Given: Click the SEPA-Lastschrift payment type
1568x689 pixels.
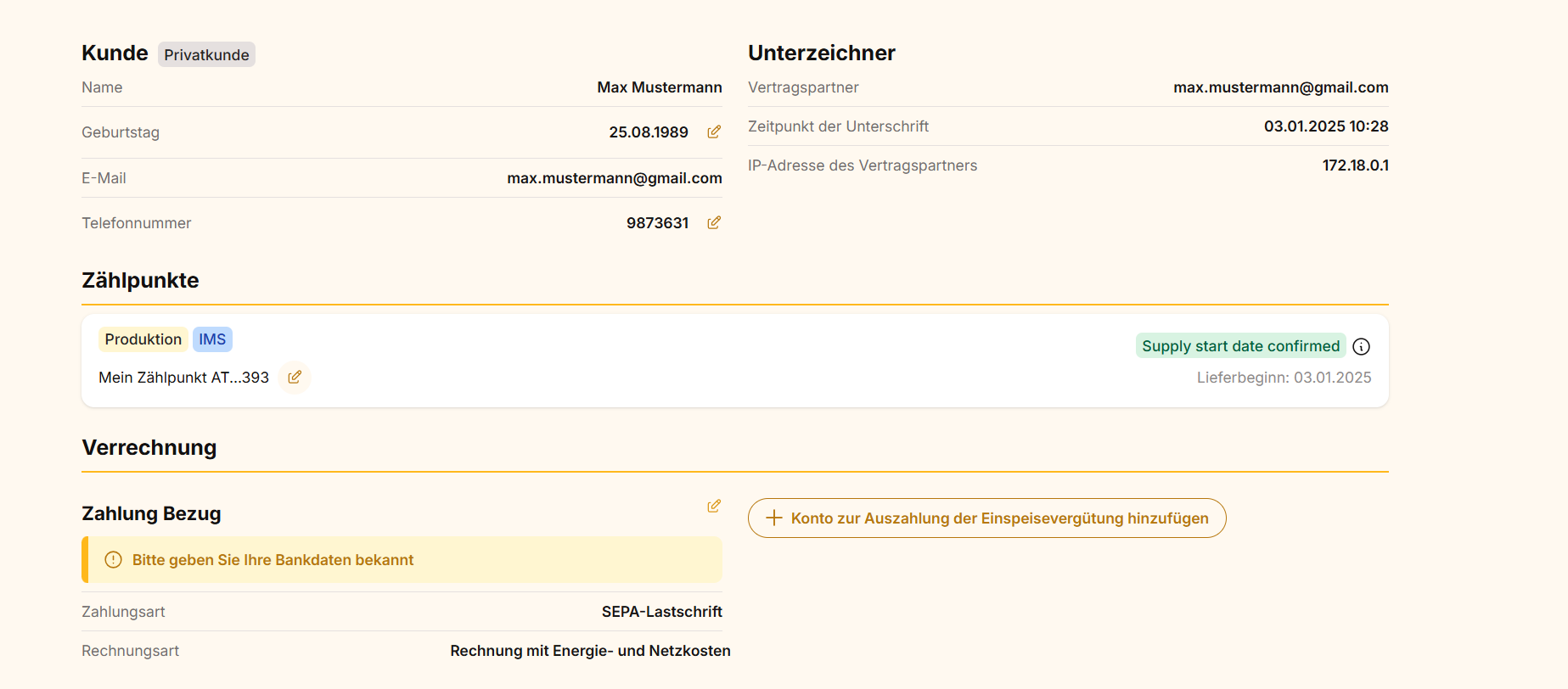Looking at the screenshot, I should (x=661, y=612).
